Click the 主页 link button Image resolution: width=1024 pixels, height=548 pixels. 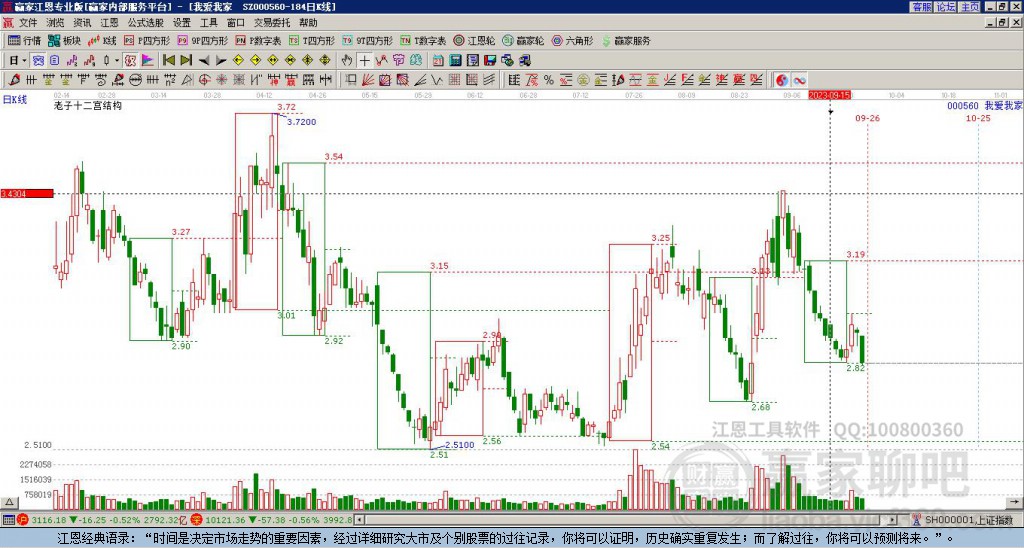tap(969, 7)
